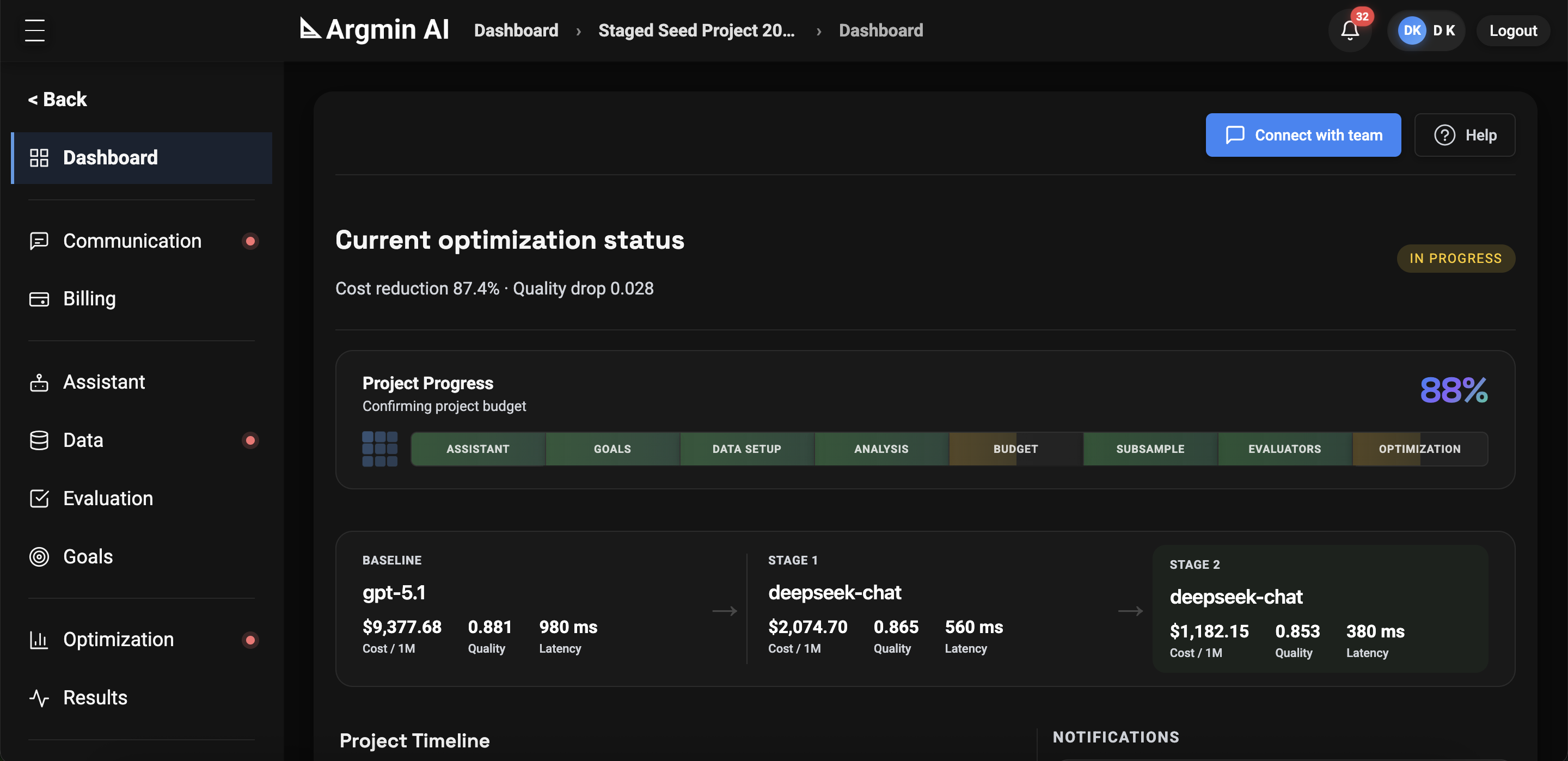
Task: Open Goals via the target icon
Action: tap(38, 556)
